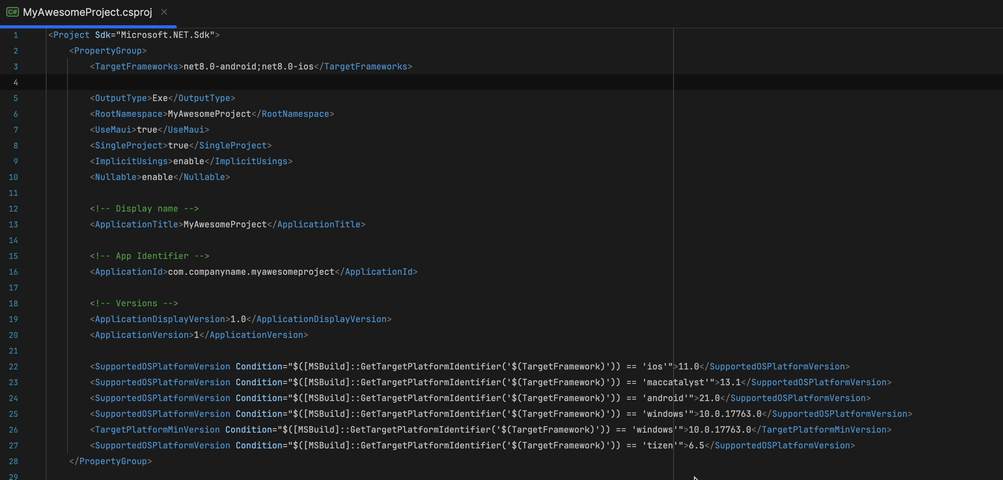Click the enable value inside Nullable

click(157, 177)
